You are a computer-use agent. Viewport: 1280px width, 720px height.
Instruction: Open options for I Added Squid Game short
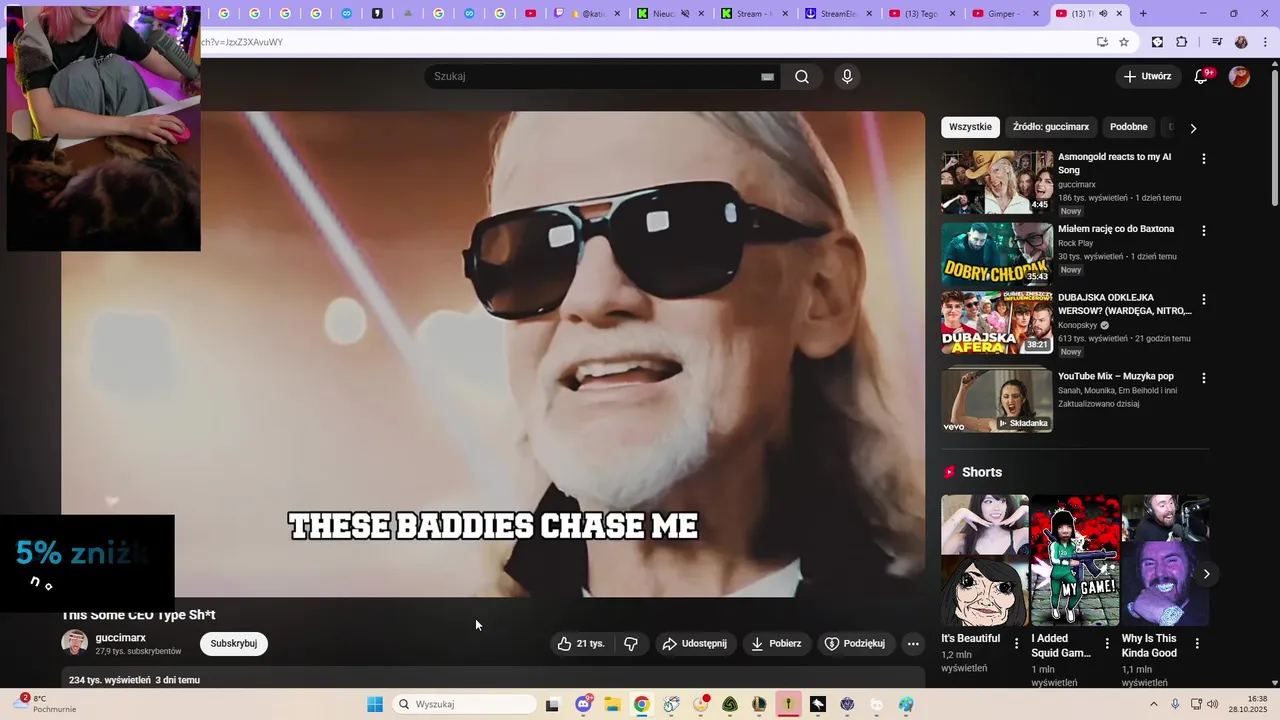1107,644
